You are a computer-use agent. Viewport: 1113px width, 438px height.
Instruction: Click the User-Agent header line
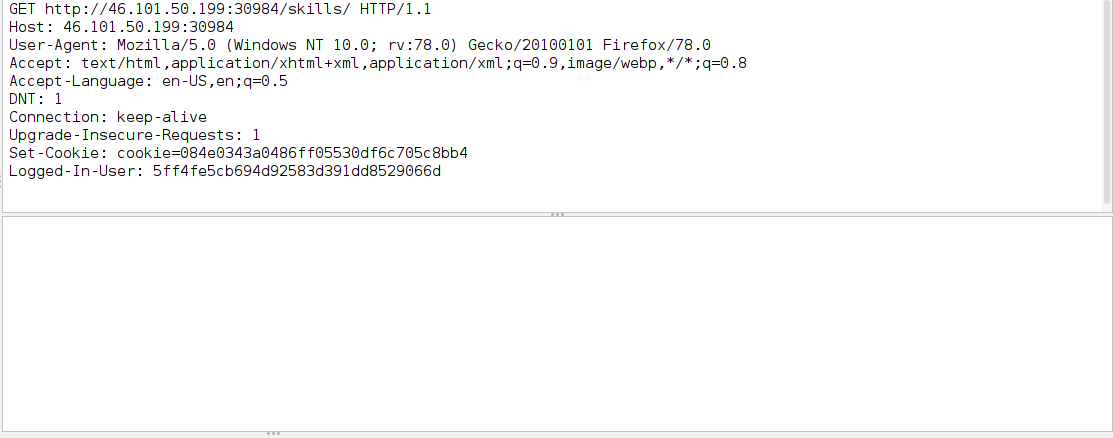[x=360, y=45]
